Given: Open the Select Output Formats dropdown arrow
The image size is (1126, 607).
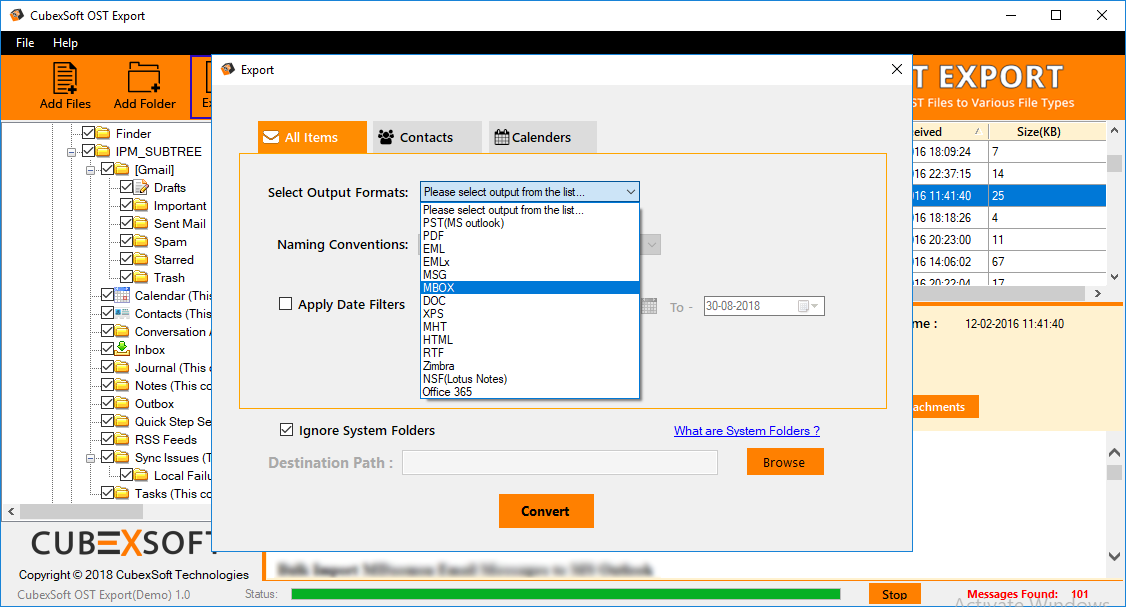Looking at the screenshot, I should click(x=630, y=192).
